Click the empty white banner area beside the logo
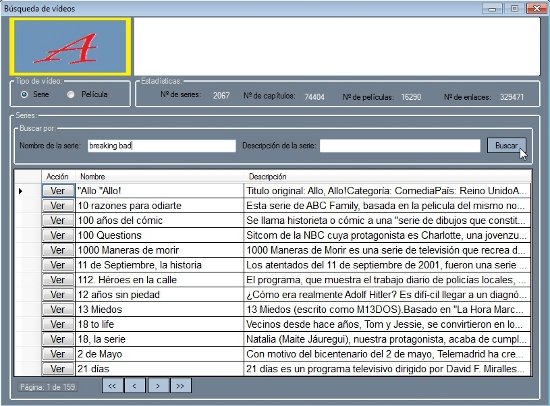 point(337,47)
